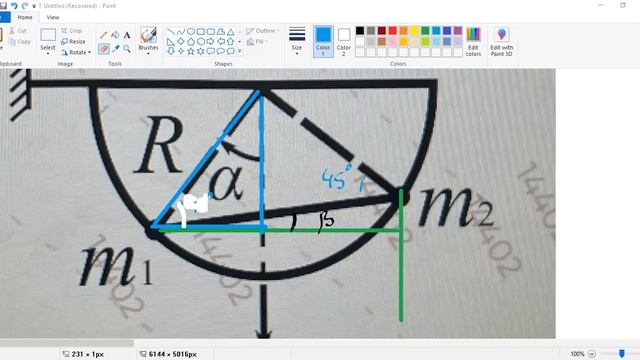Select the Text tool
The height and width of the screenshot is (360, 640).
[127, 36]
